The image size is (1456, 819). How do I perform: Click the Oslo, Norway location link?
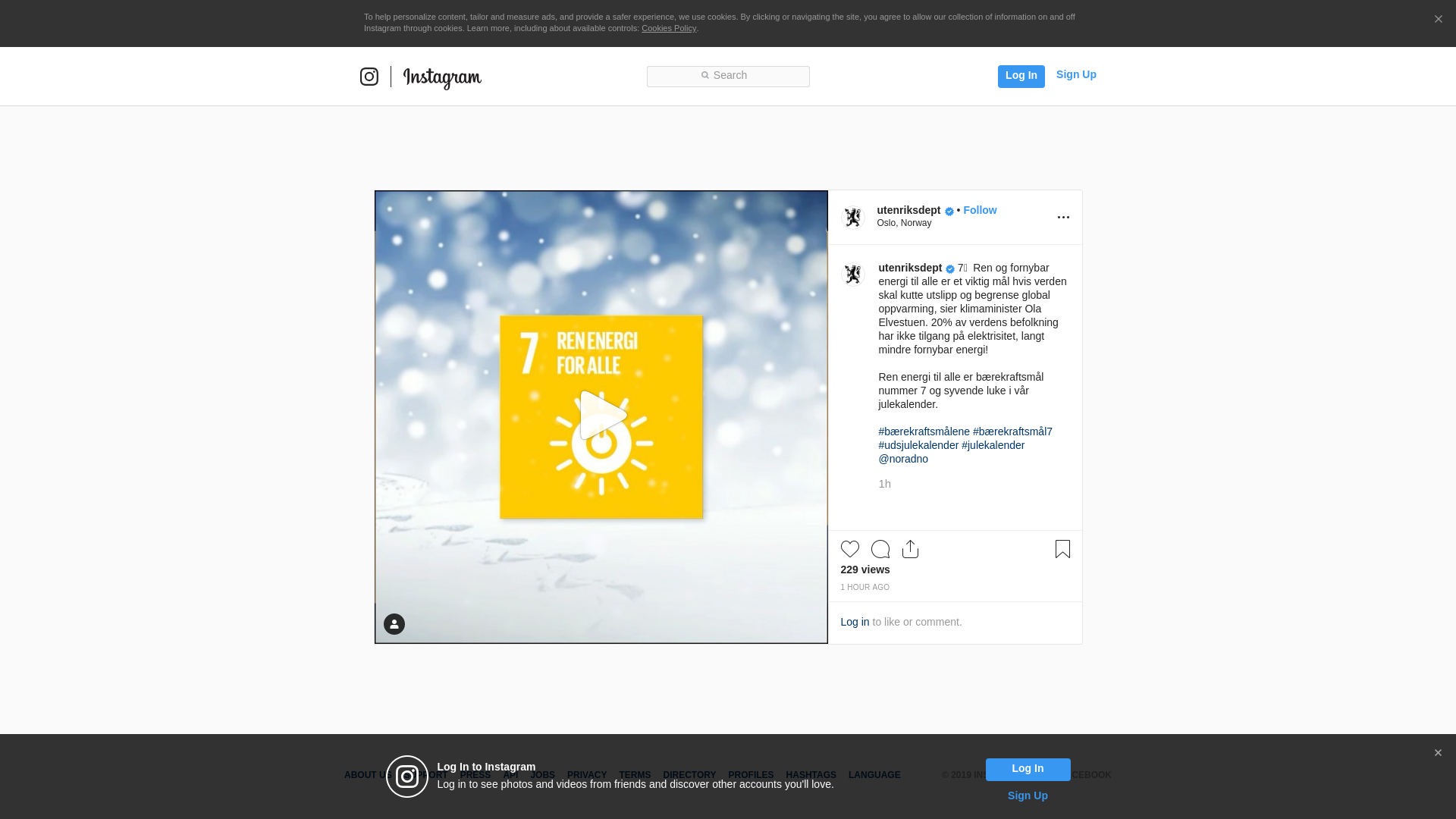click(904, 223)
